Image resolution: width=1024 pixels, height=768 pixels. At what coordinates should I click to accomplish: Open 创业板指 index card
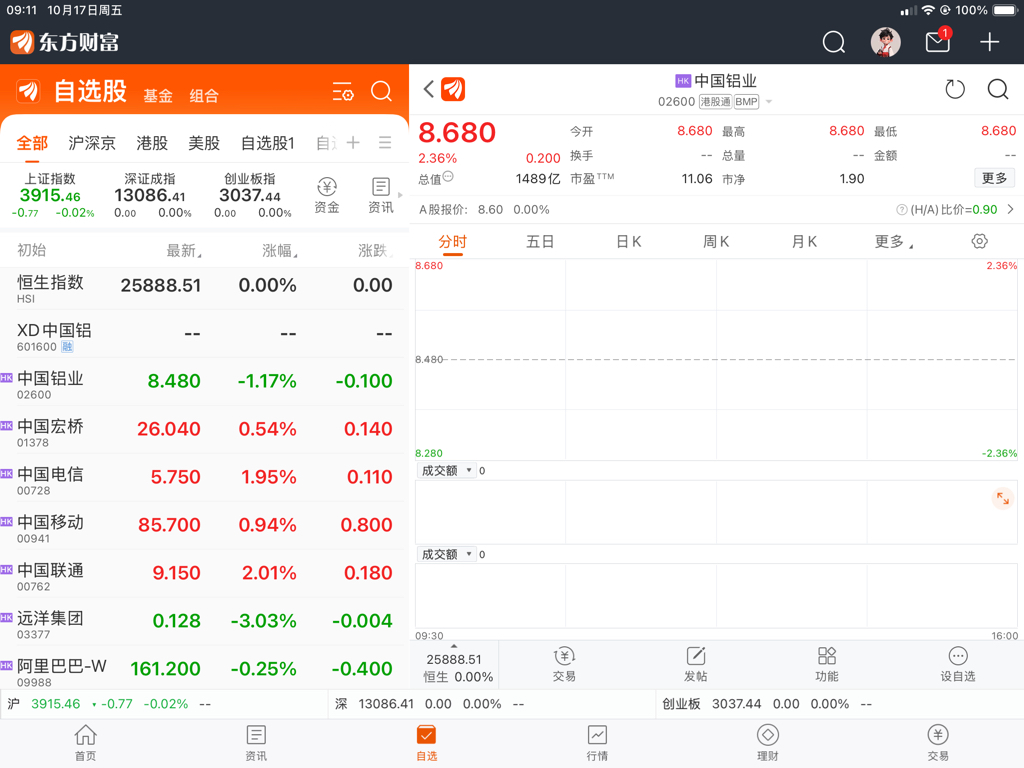(x=250, y=195)
